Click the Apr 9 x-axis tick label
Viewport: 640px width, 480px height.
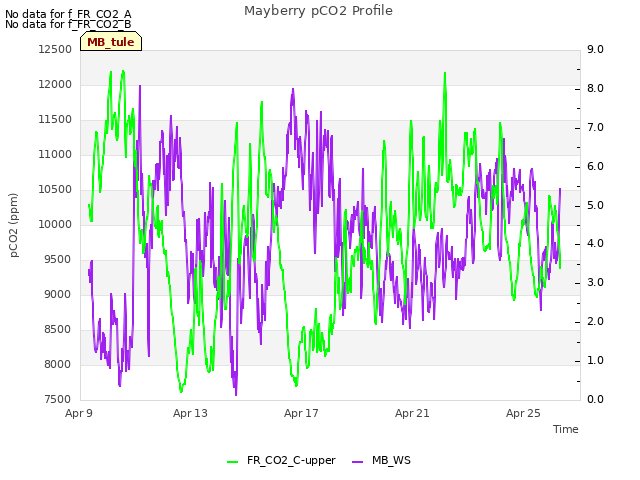click(79, 413)
